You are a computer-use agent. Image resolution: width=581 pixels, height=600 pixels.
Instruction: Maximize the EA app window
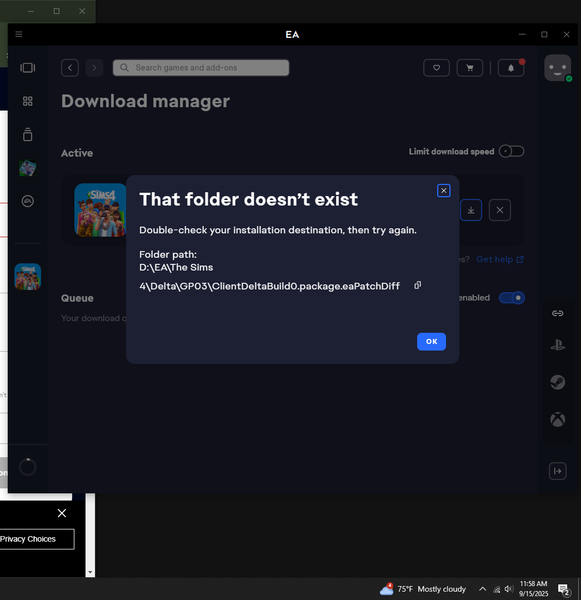point(544,34)
